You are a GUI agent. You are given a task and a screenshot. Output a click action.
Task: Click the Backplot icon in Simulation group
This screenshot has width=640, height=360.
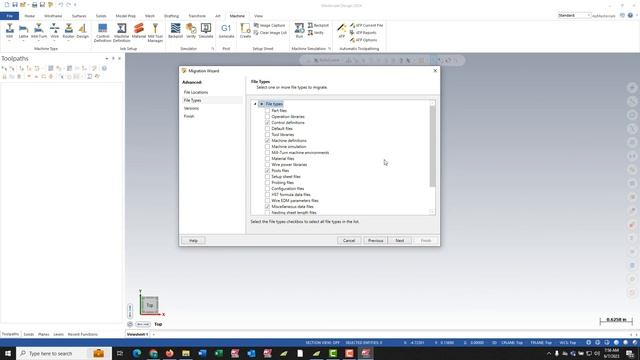click(176, 31)
